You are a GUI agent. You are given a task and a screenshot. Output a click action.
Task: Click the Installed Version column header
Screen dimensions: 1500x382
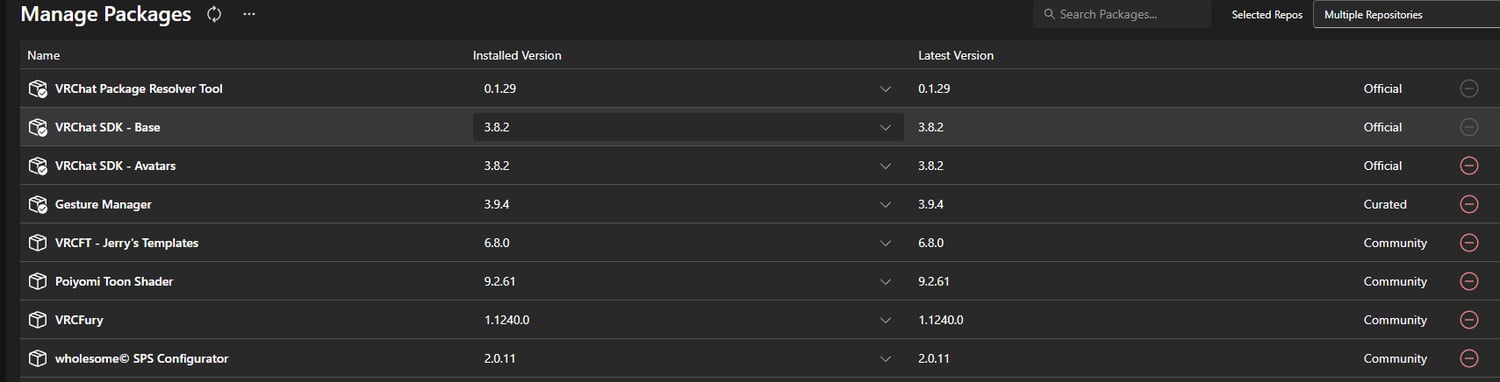(x=517, y=56)
